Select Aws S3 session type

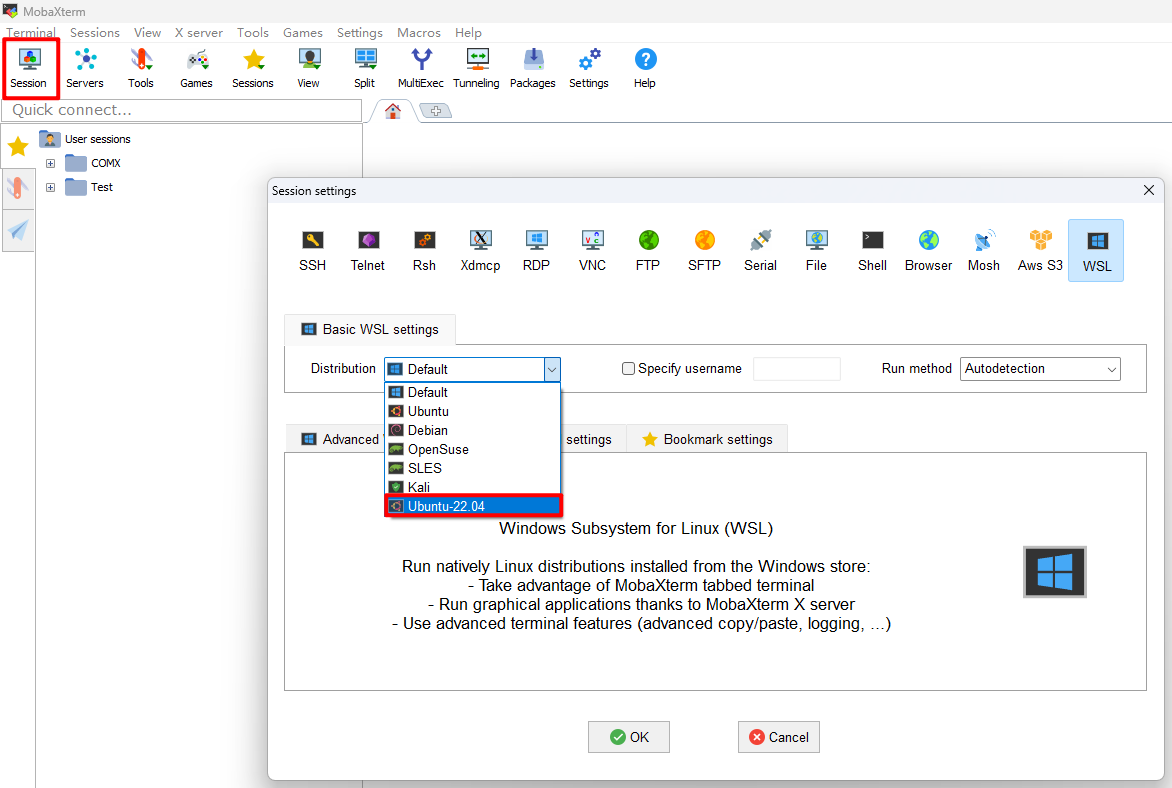[1040, 250]
